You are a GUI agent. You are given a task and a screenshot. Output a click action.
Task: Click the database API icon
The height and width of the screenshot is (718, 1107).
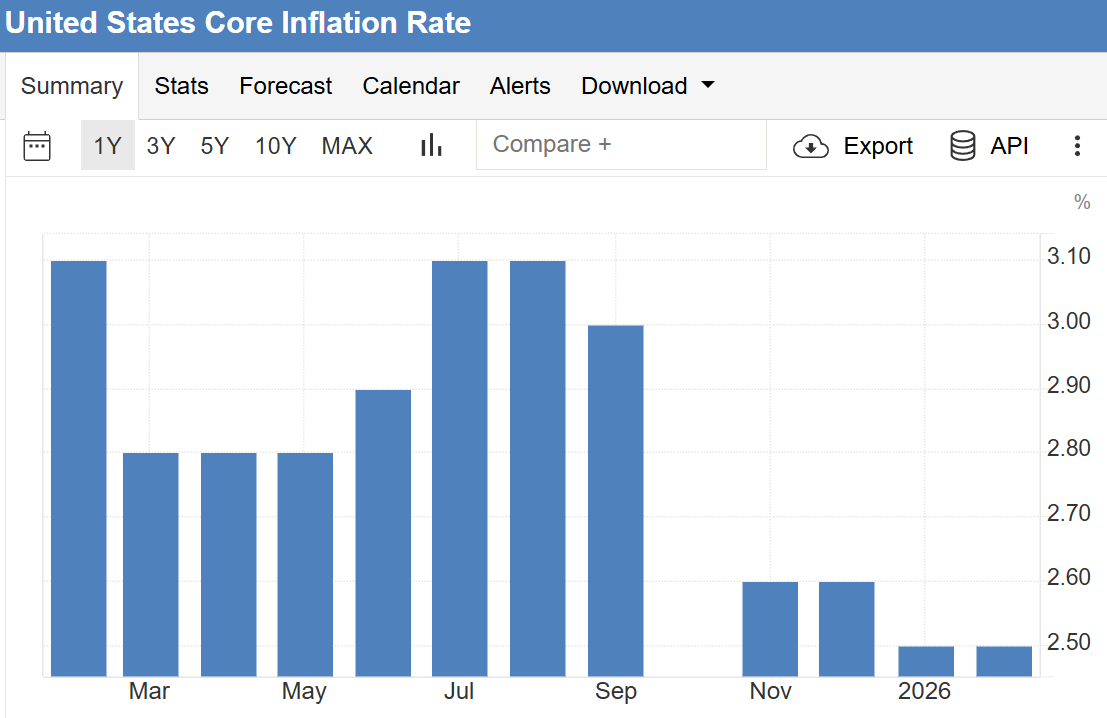coord(962,146)
